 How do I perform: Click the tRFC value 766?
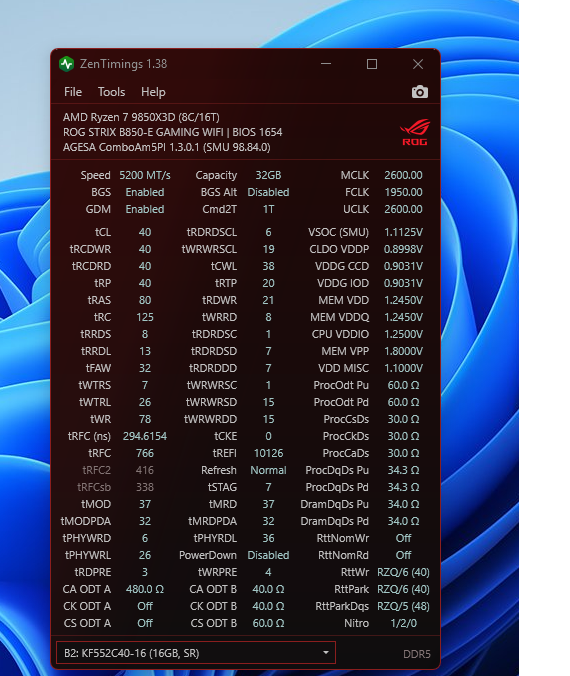pyautogui.click(x=145, y=453)
